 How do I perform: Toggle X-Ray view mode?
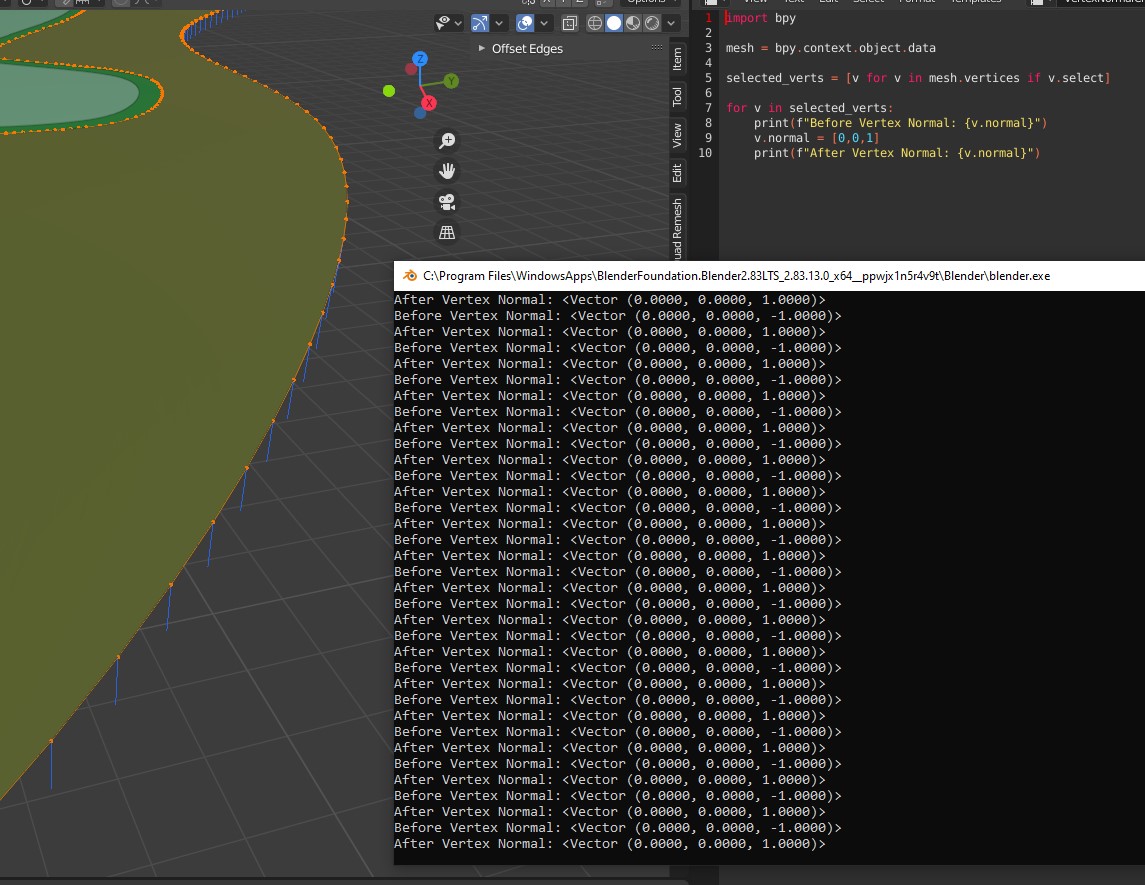[x=570, y=23]
